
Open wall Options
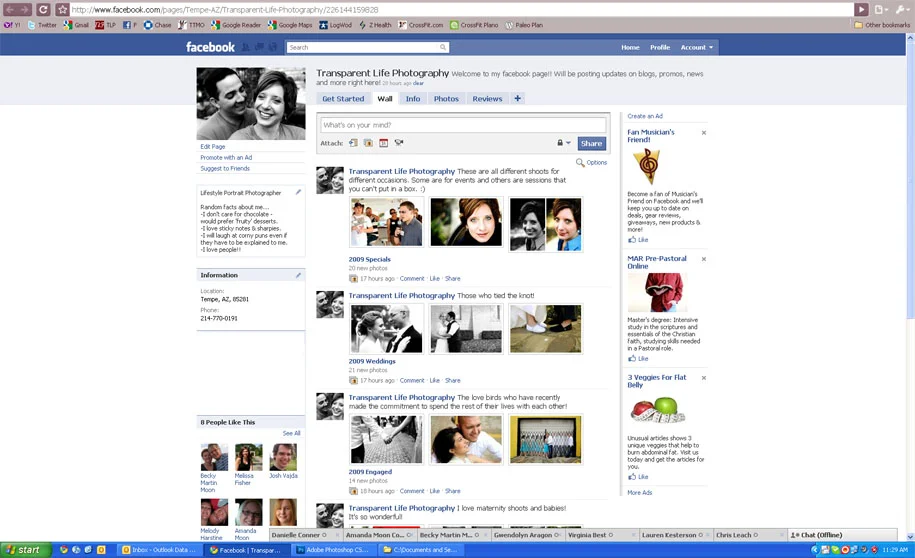592,163
